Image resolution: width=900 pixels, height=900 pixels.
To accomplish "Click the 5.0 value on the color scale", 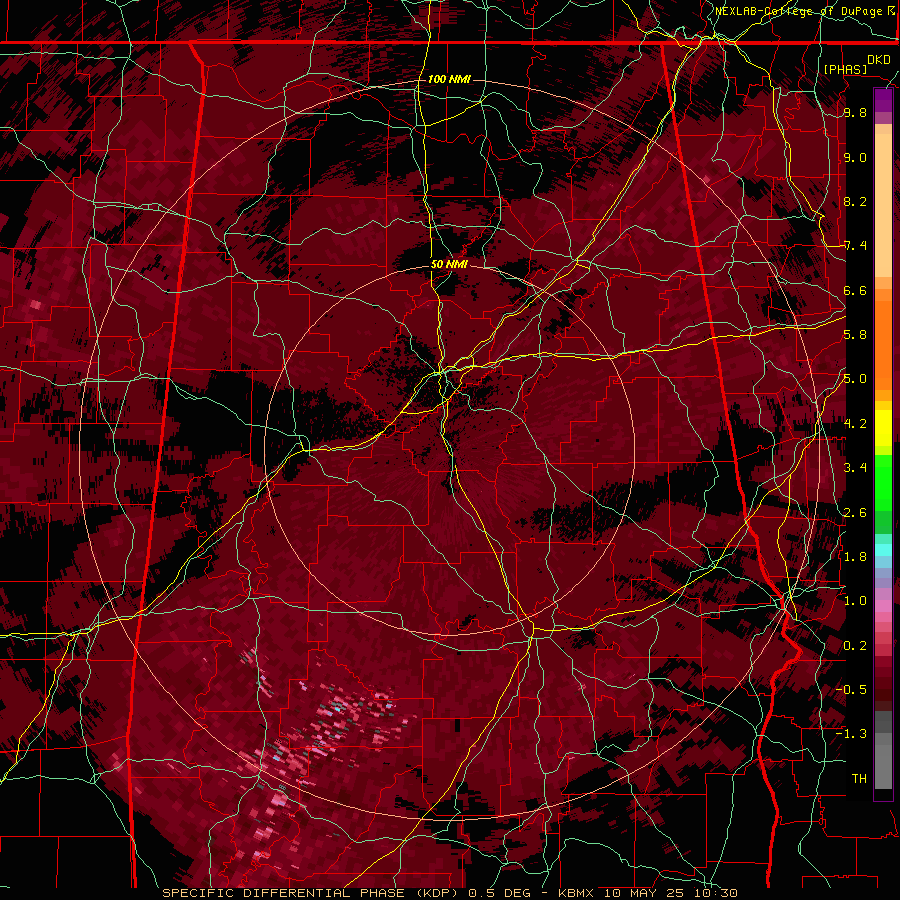I will click(855, 379).
